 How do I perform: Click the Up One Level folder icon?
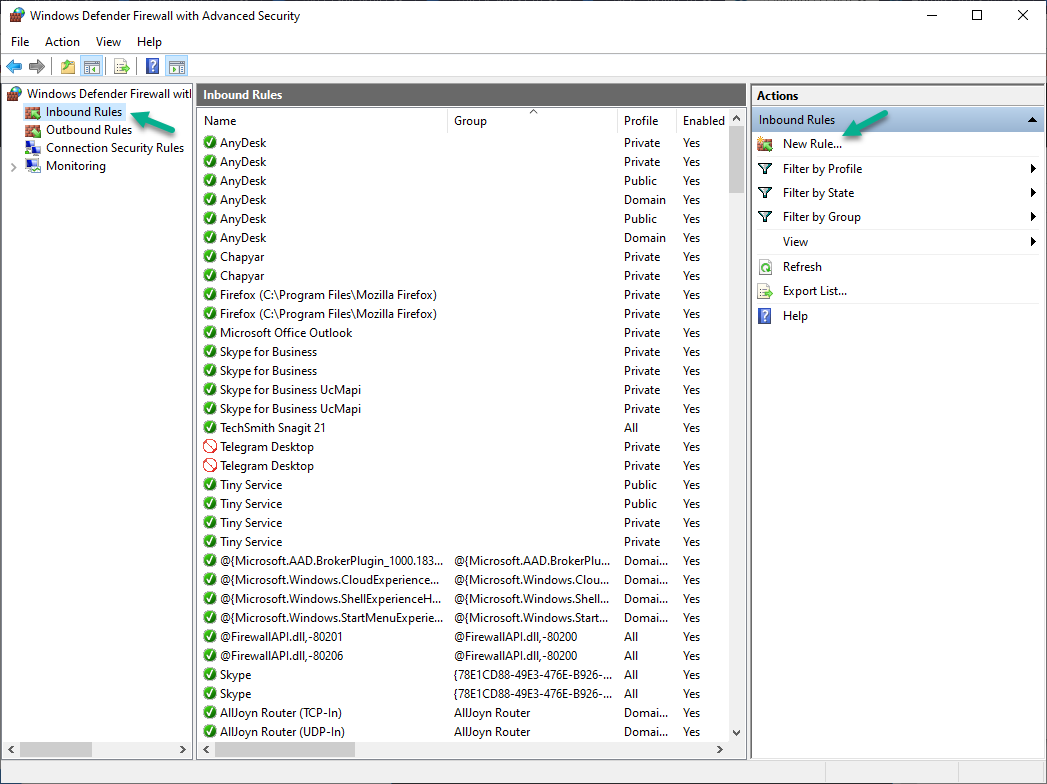[x=67, y=66]
